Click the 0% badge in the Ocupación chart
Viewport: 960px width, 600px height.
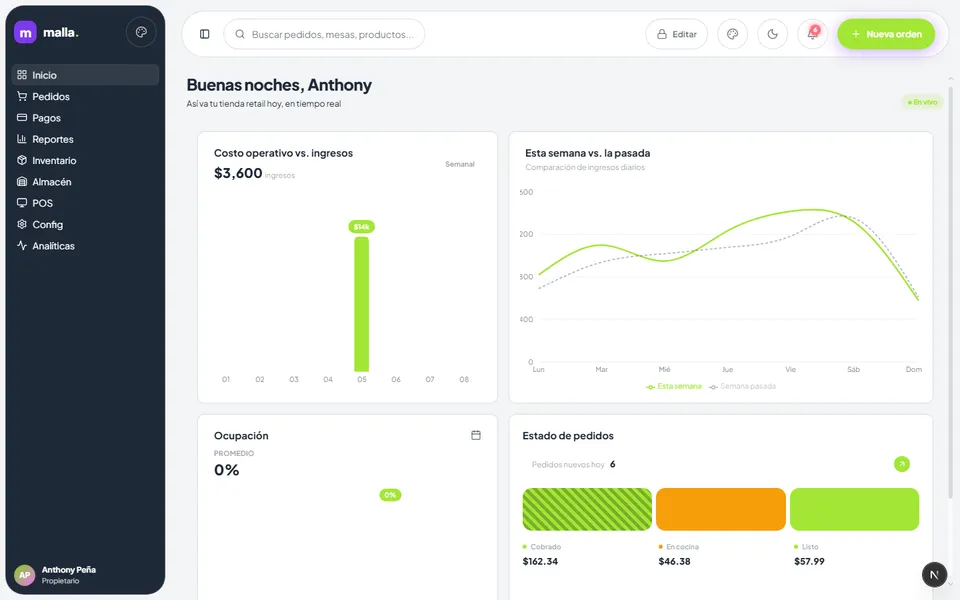[x=390, y=495]
